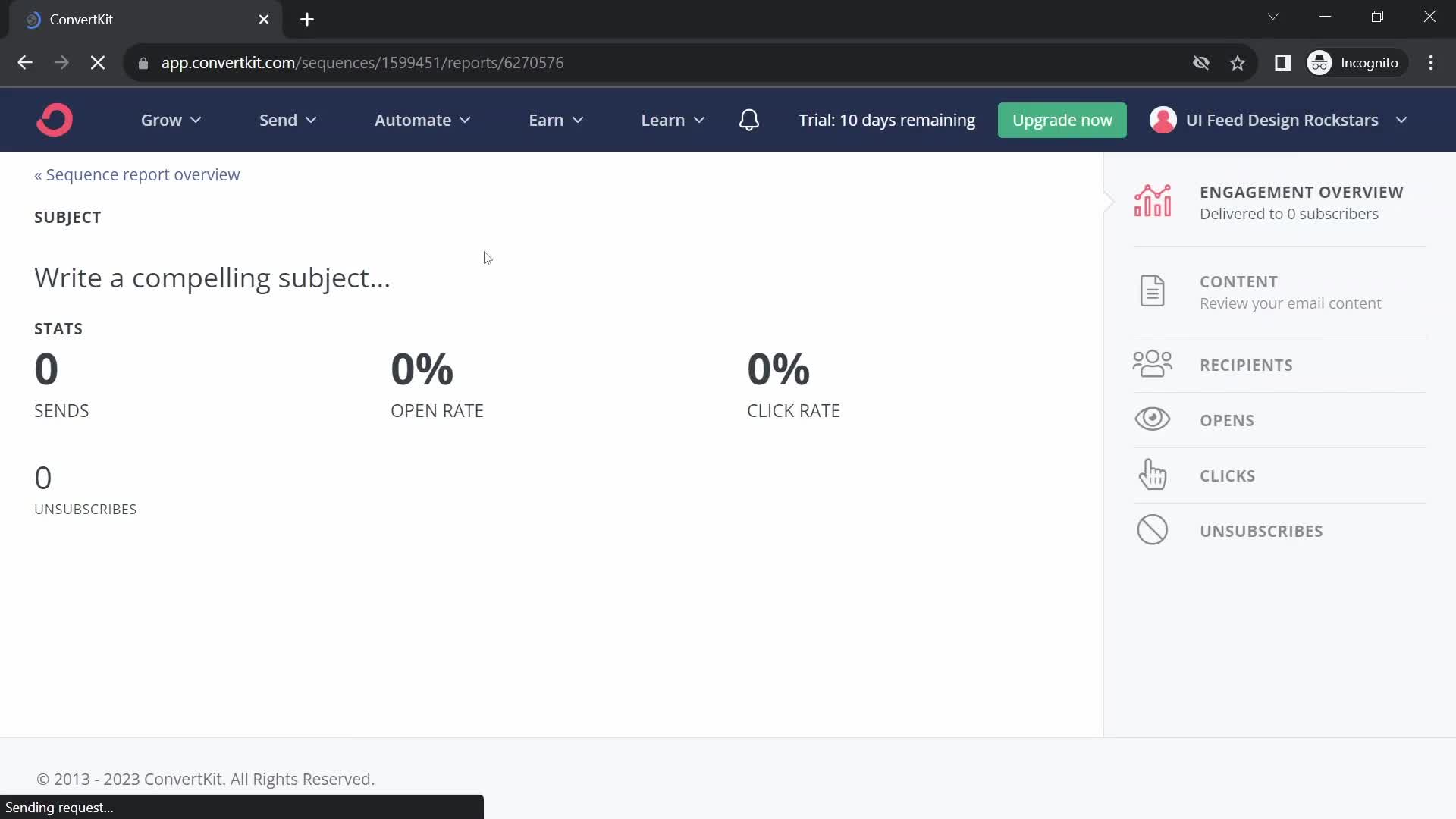Screen dimensions: 1456x819
Task: Click the Opens eye icon
Action: pos(1153,419)
